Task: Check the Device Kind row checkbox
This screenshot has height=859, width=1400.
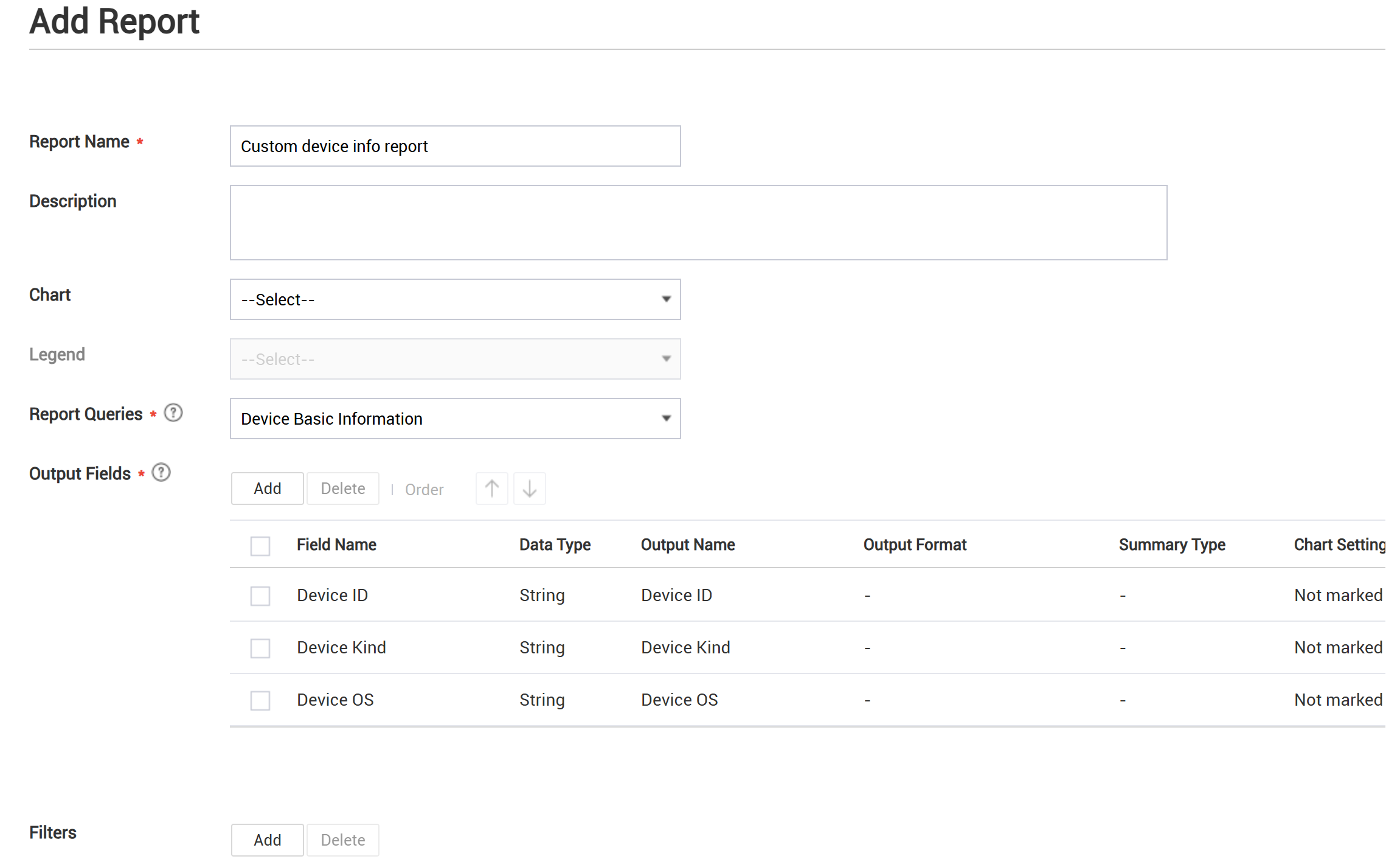Action: pos(260,648)
